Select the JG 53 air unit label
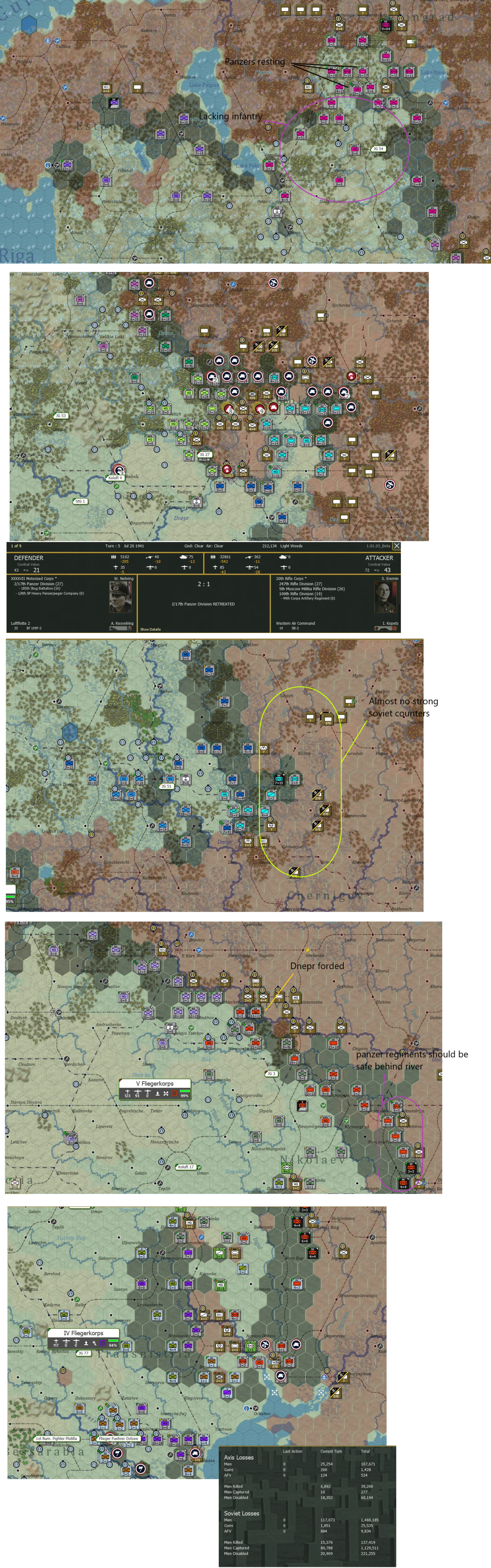The height and width of the screenshot is (1568, 491). point(60,416)
